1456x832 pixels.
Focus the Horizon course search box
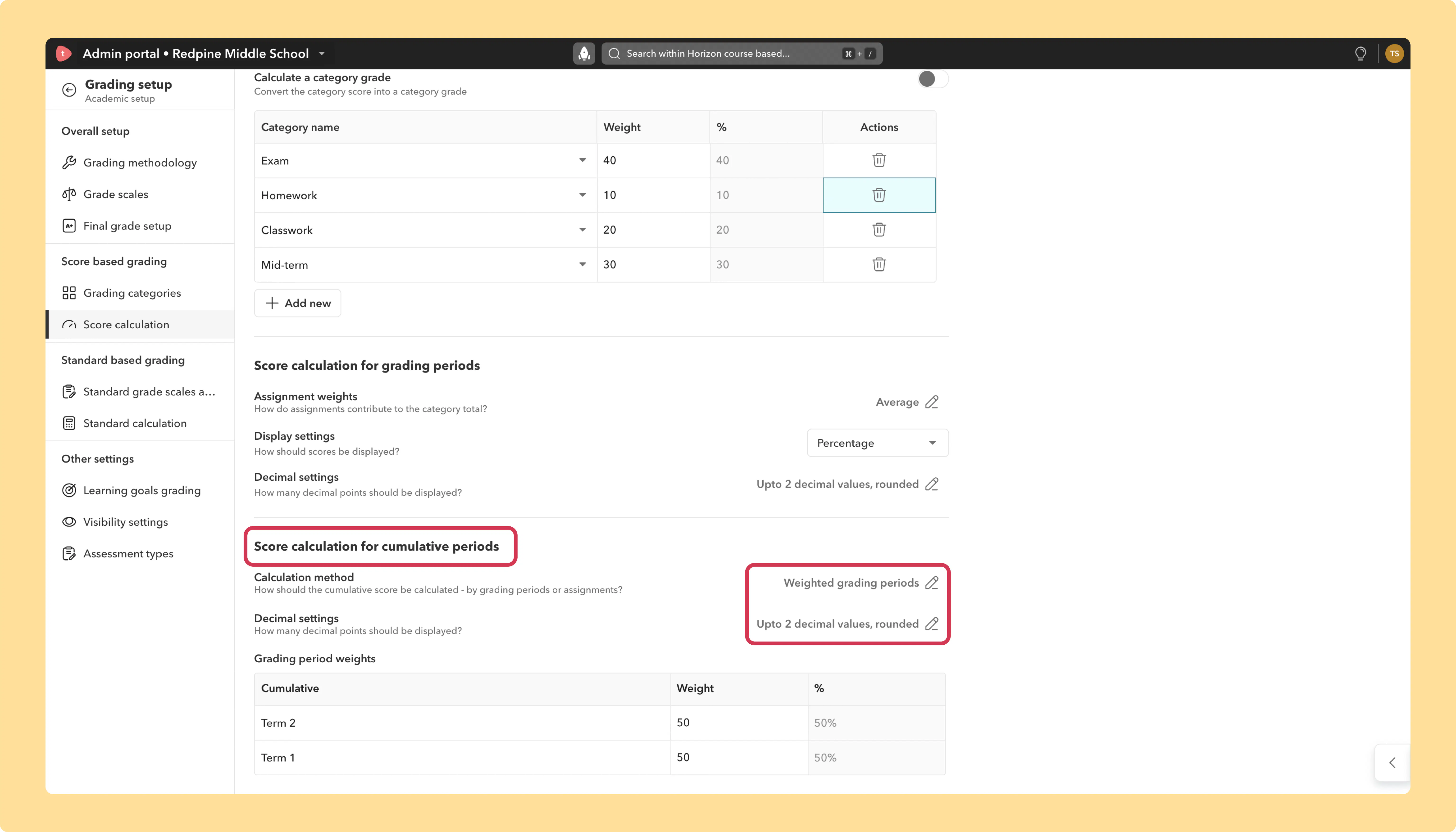742,54
